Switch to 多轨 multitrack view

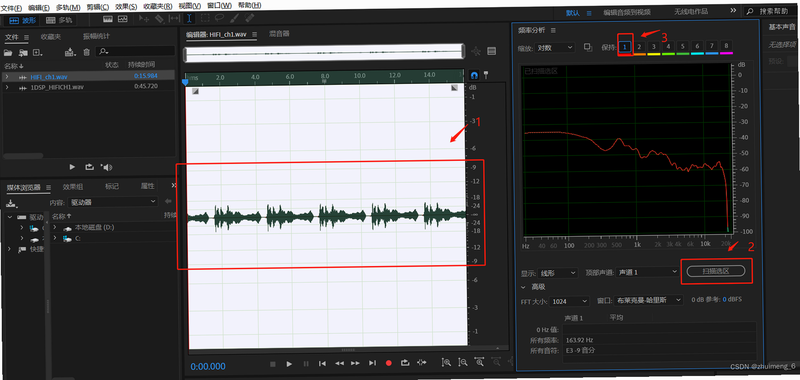click(59, 20)
